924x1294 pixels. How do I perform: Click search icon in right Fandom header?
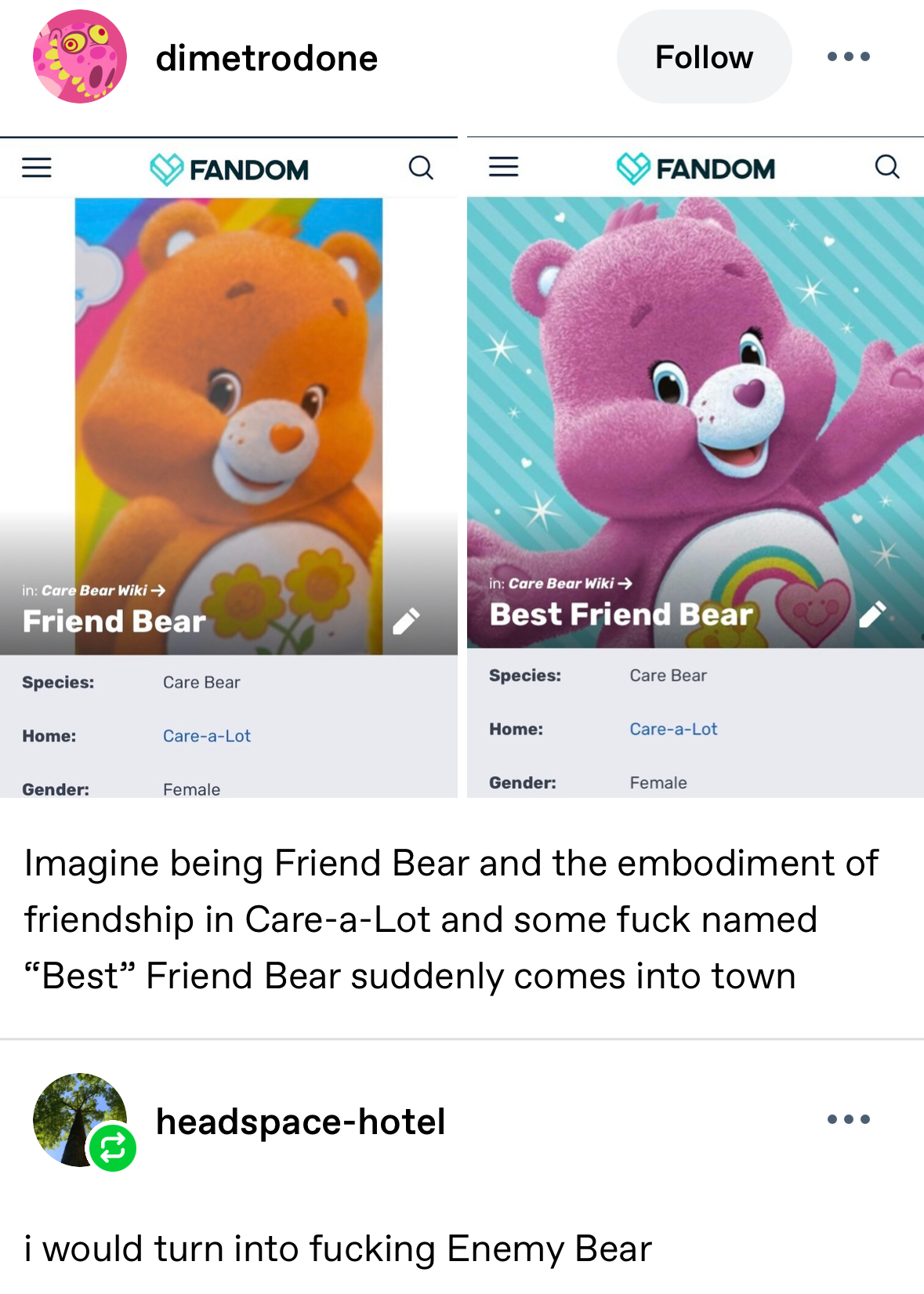887,166
